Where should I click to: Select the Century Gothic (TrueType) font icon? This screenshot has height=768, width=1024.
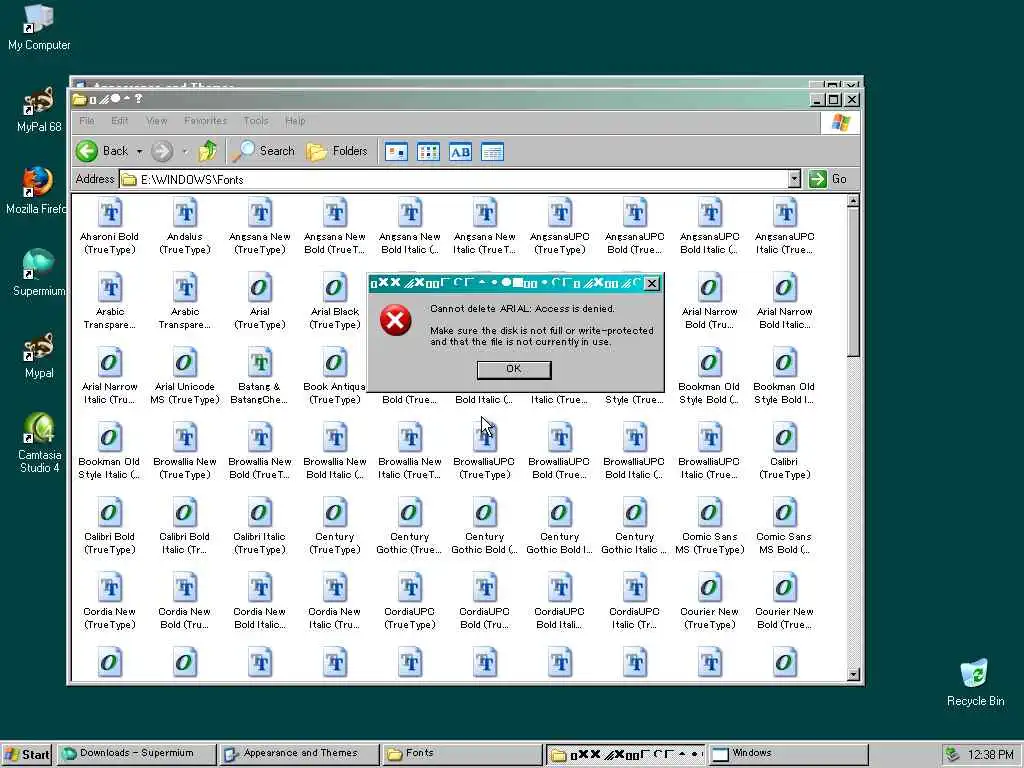pyautogui.click(x=410, y=526)
